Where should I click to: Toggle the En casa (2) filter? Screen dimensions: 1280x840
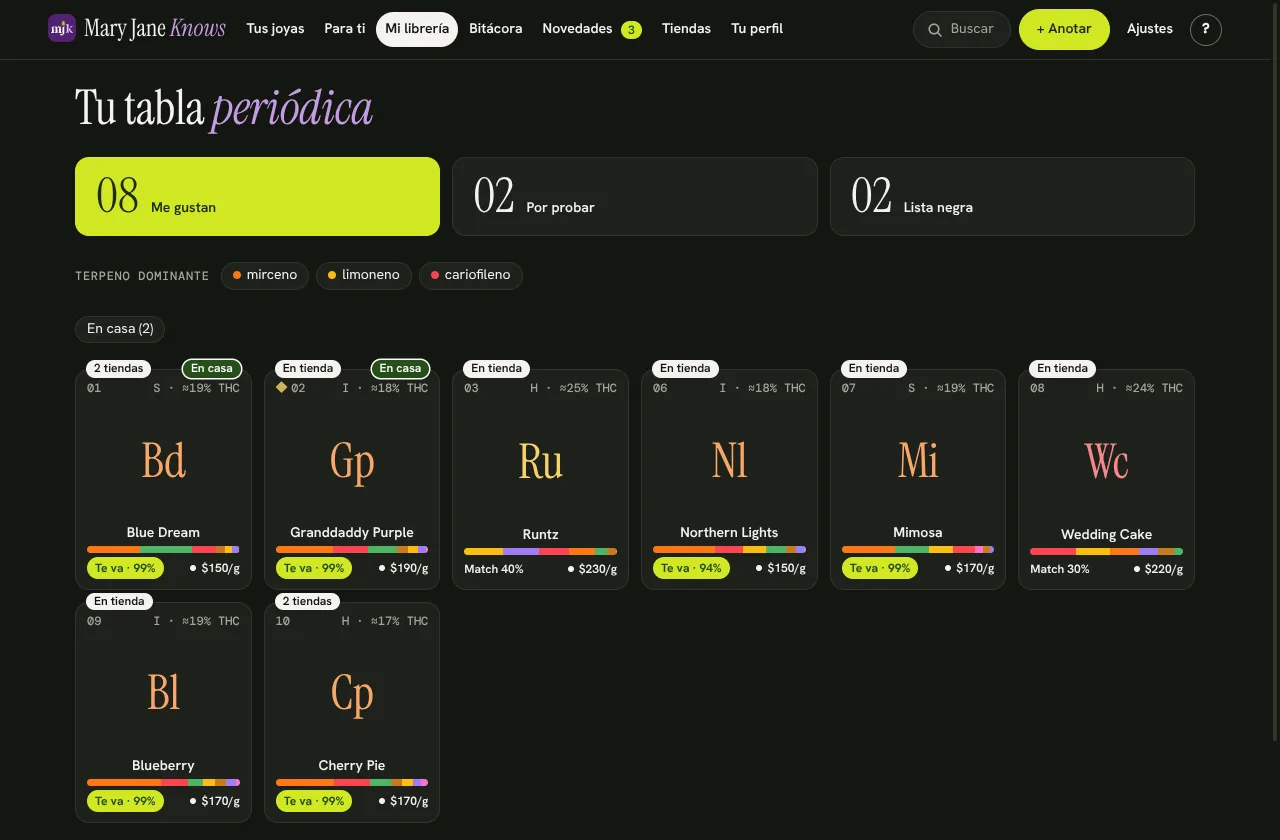[x=120, y=329]
